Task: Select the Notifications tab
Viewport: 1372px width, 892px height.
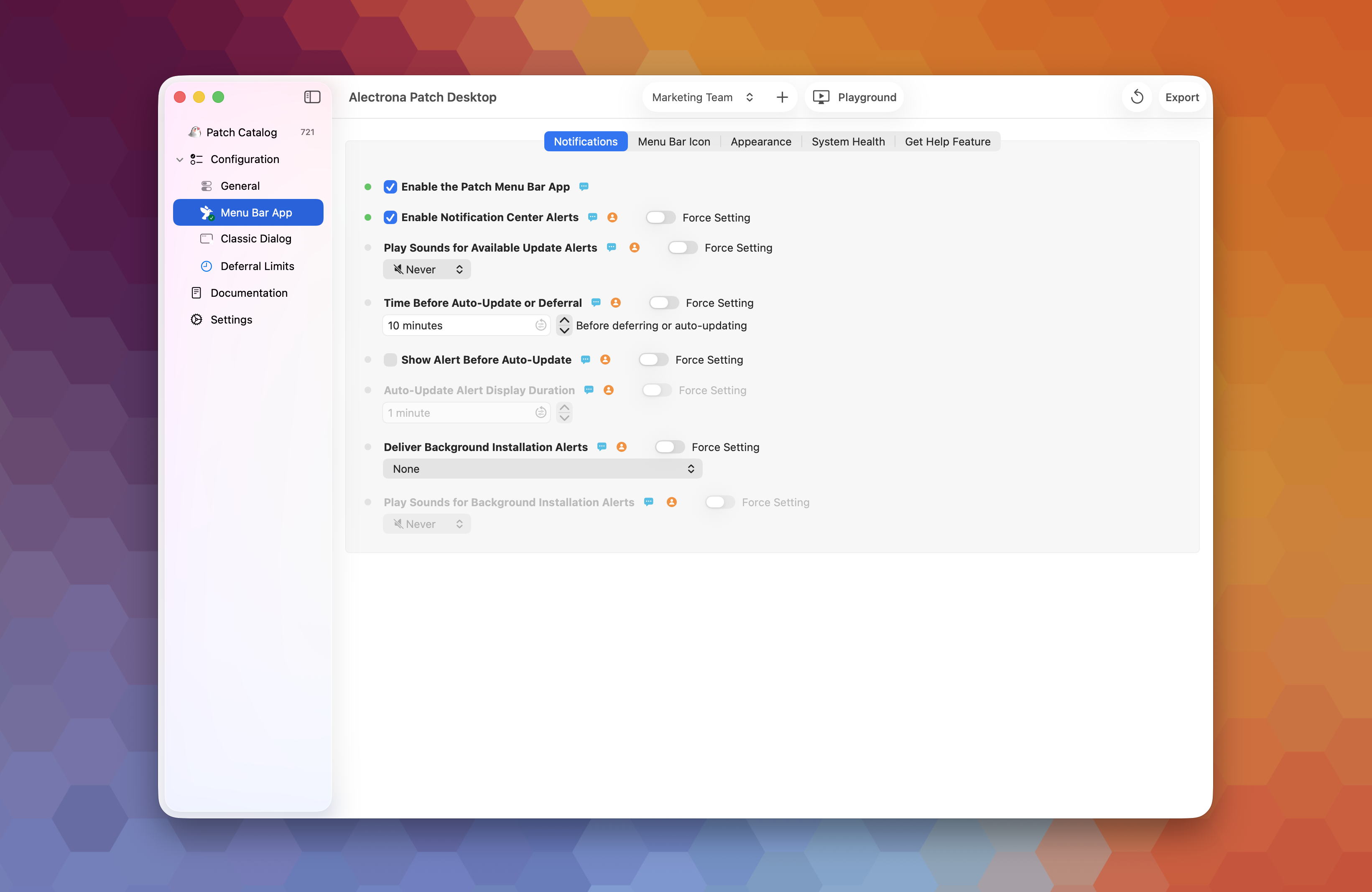Action: pyautogui.click(x=585, y=141)
